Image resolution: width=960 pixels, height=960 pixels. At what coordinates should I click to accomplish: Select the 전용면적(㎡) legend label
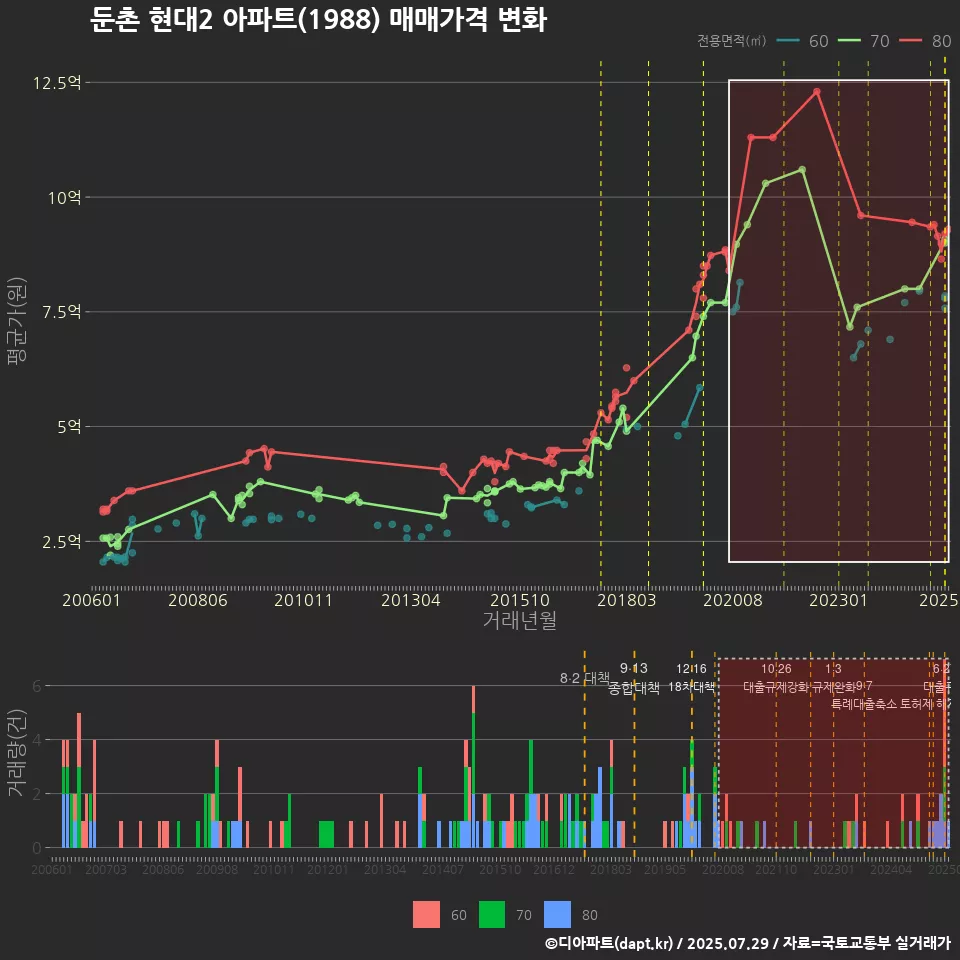click(732, 40)
